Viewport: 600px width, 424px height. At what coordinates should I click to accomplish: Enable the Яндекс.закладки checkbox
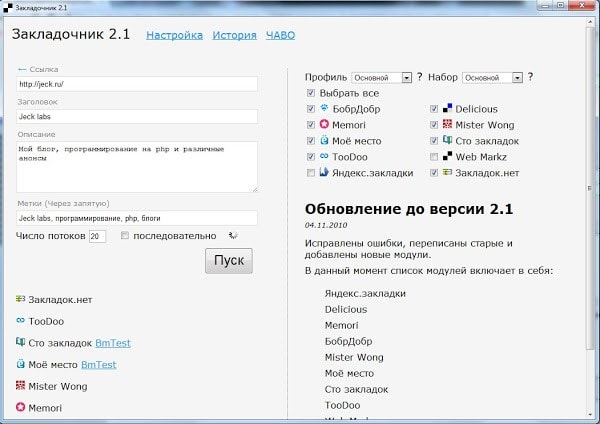(312, 173)
